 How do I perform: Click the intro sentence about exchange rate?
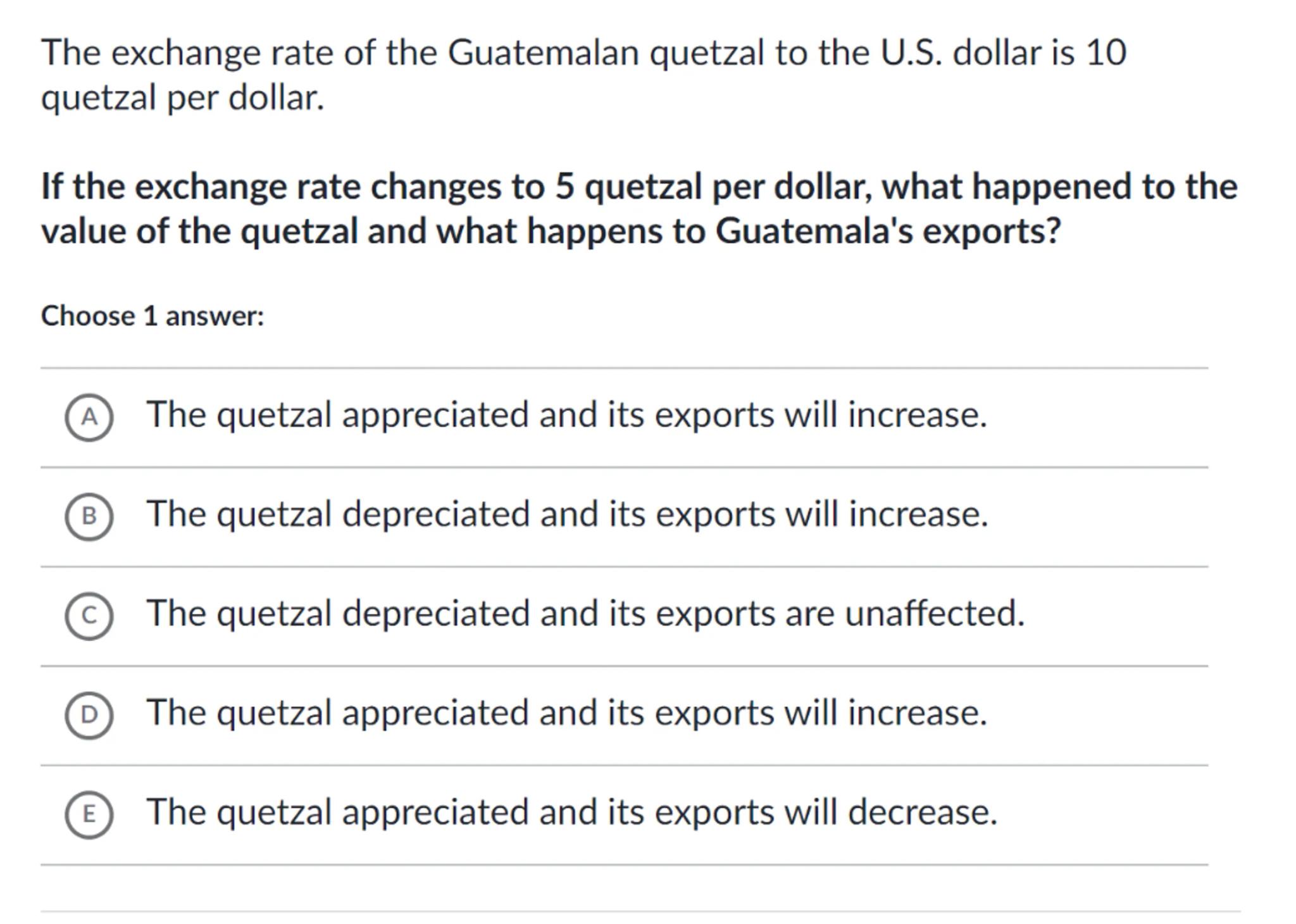(x=583, y=75)
